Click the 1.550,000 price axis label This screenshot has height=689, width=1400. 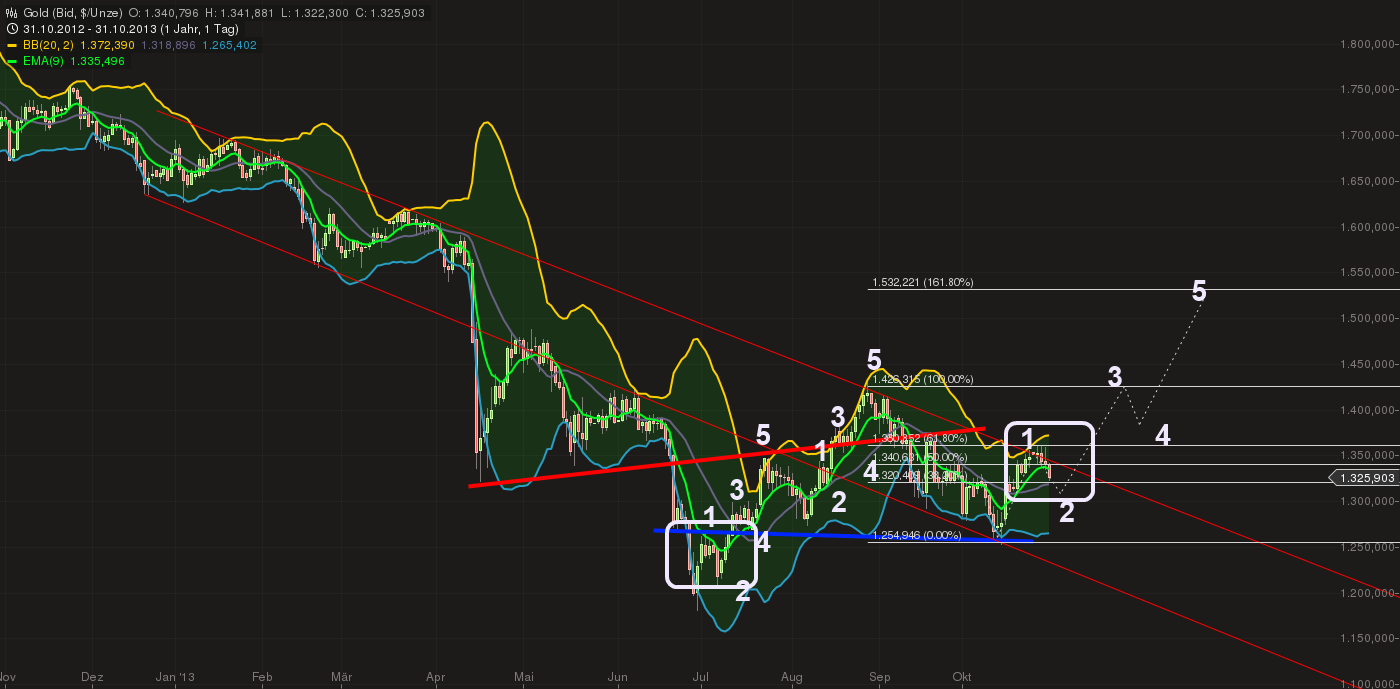pyautogui.click(x=1369, y=272)
